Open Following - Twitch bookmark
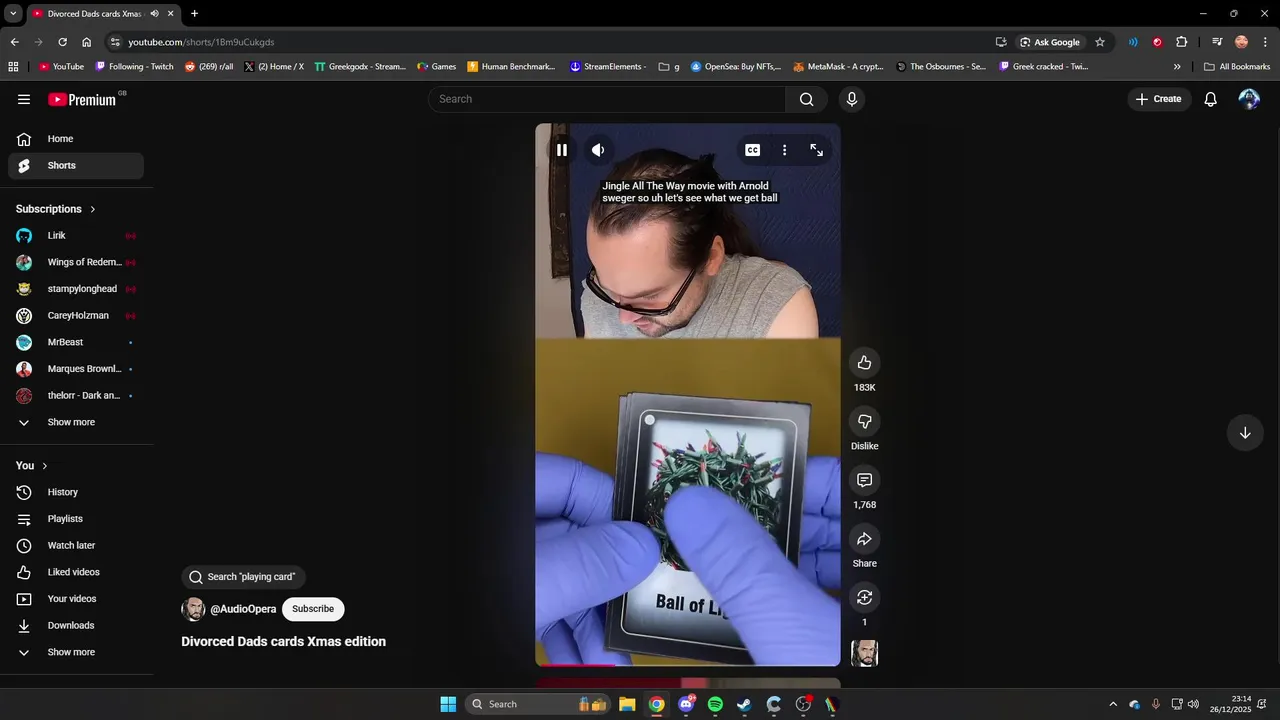This screenshot has width=1280, height=720. tap(135, 67)
